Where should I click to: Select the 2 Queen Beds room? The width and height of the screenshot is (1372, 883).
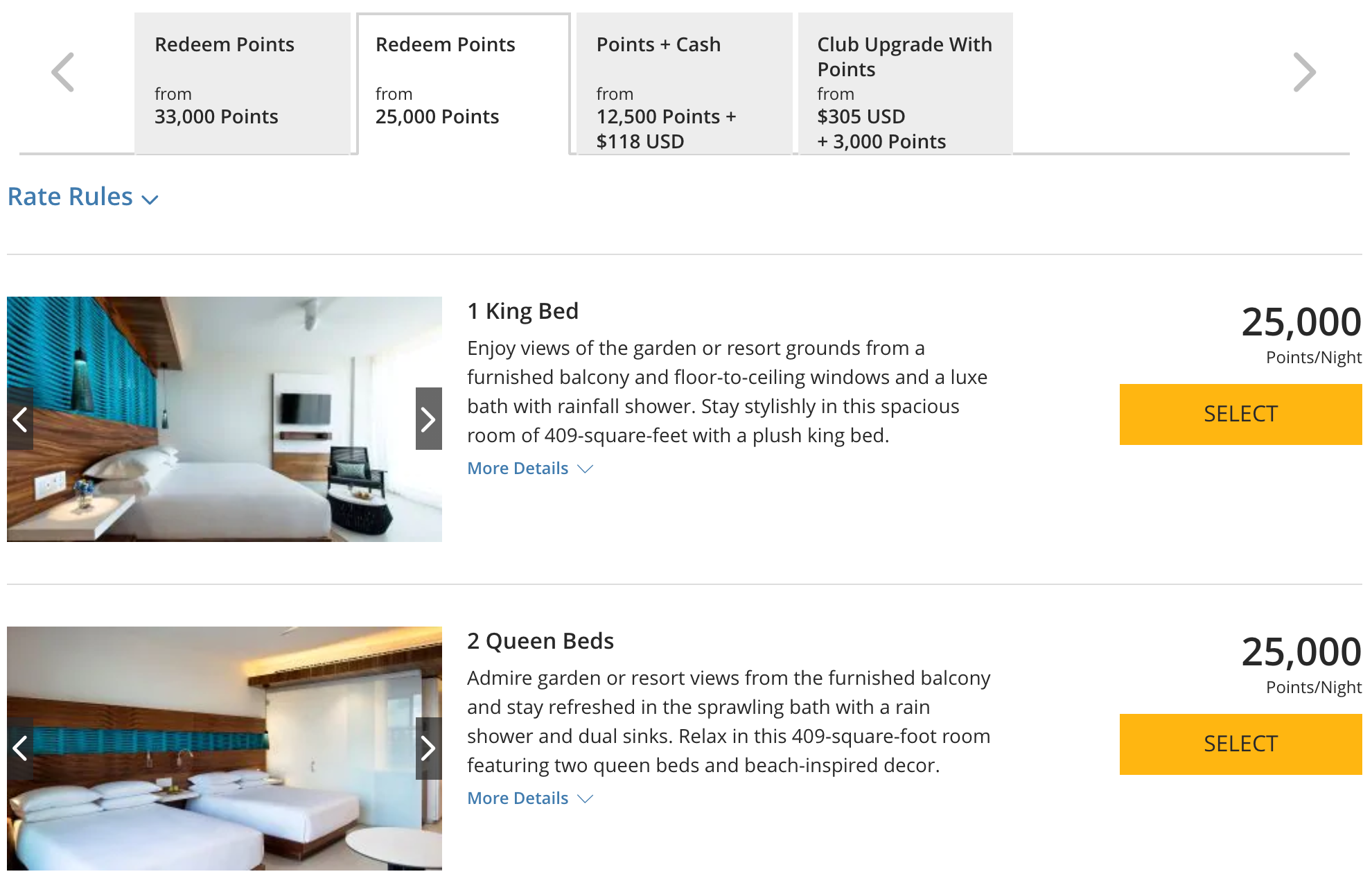click(1240, 744)
